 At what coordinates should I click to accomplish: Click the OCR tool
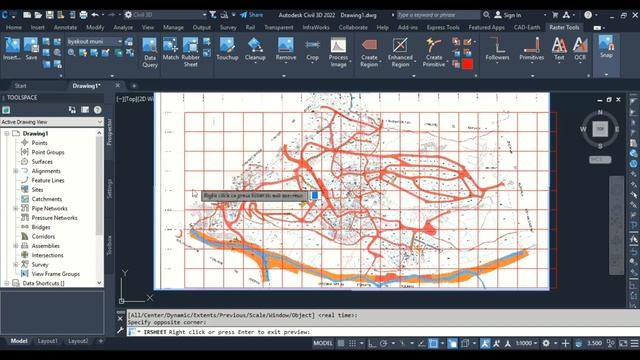click(580, 49)
